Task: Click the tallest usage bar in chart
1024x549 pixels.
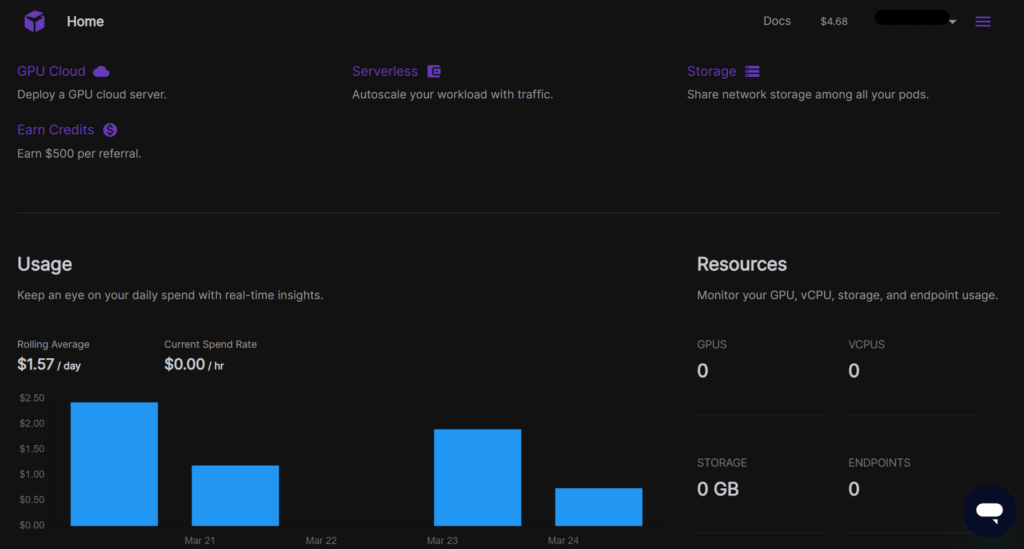Action: (114, 463)
